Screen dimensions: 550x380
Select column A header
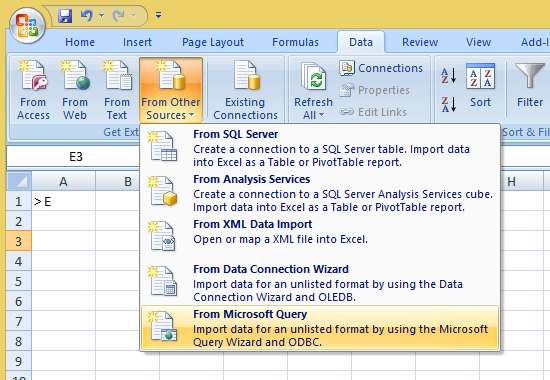click(63, 181)
